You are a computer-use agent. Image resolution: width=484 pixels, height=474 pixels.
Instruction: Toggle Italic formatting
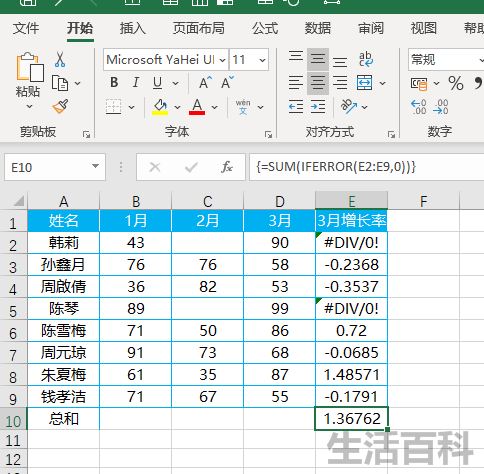point(135,82)
